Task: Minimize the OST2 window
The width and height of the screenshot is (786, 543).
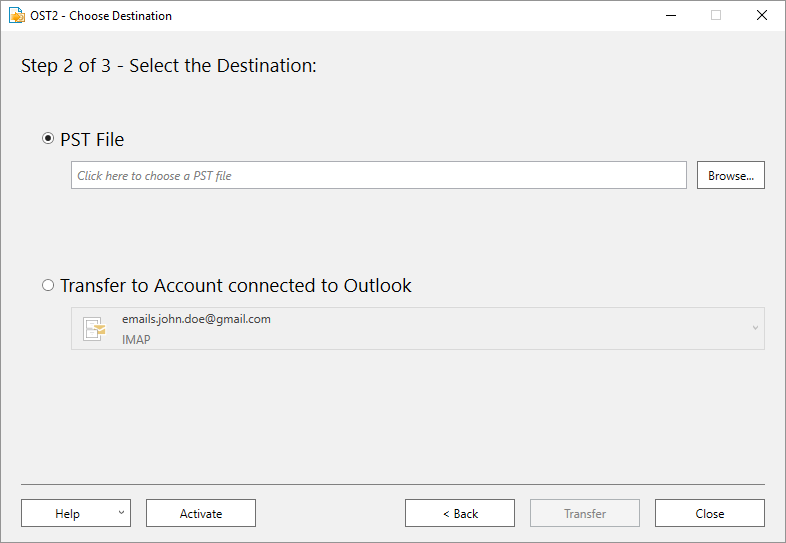Action: [x=671, y=16]
